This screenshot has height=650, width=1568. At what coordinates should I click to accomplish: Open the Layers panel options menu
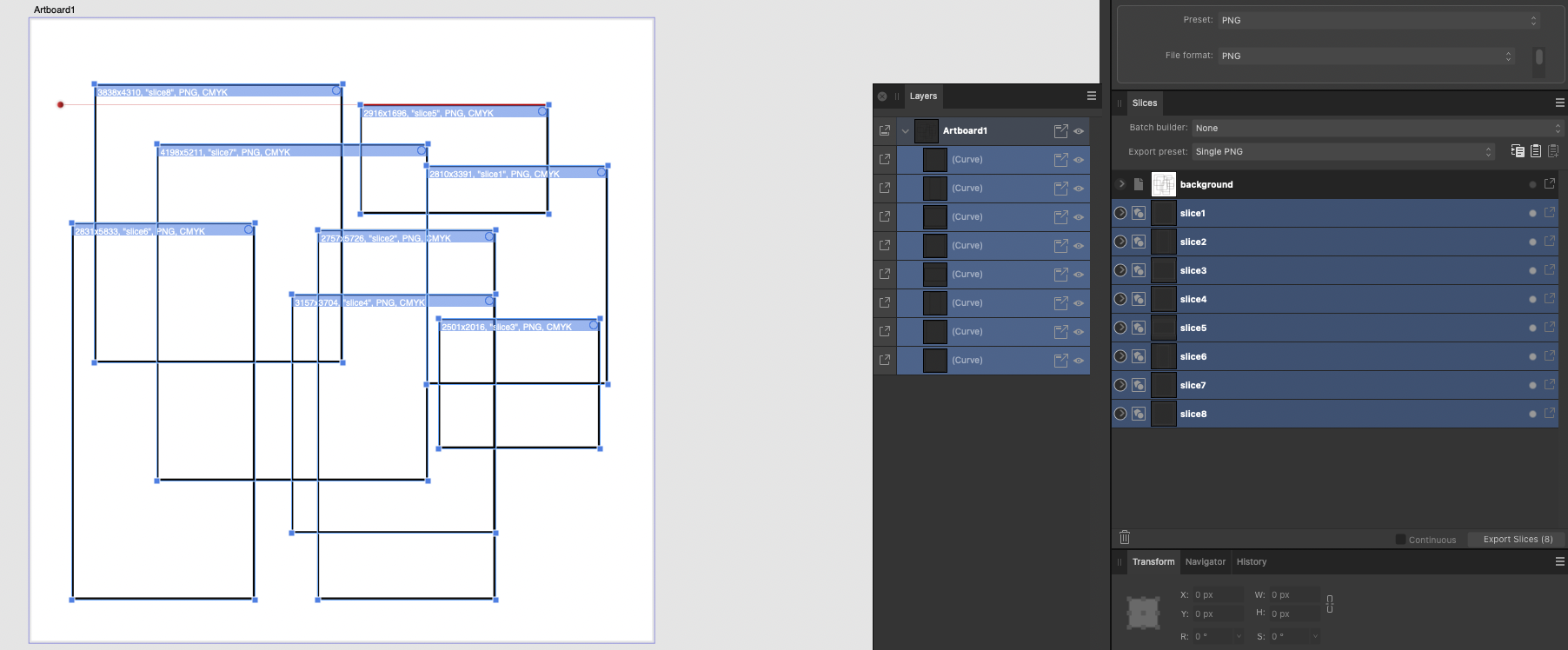tap(1092, 96)
